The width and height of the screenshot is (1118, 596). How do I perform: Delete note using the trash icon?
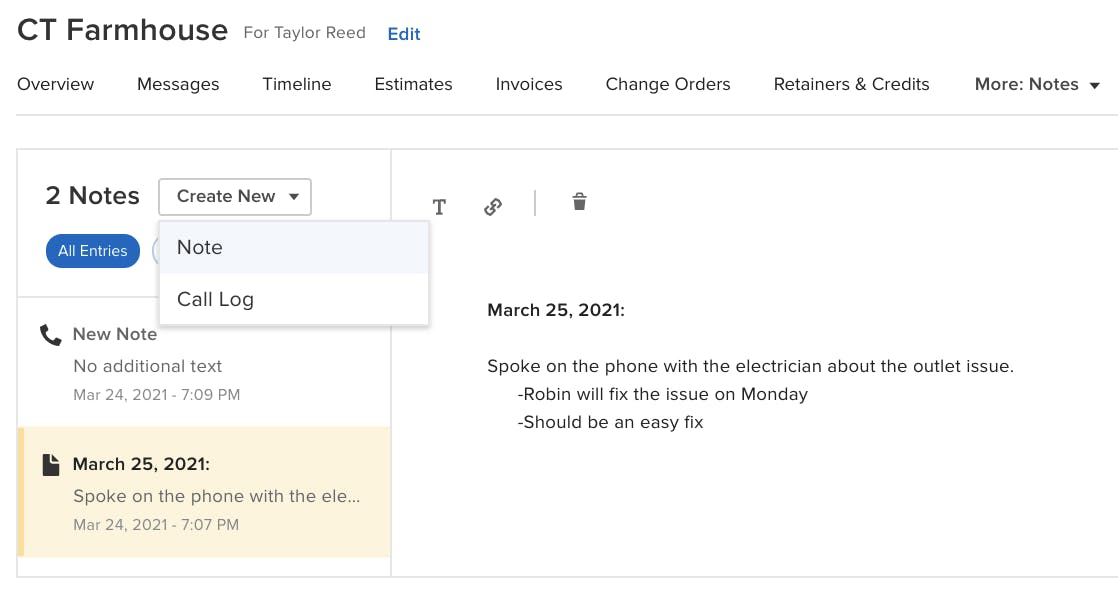pyautogui.click(x=580, y=202)
